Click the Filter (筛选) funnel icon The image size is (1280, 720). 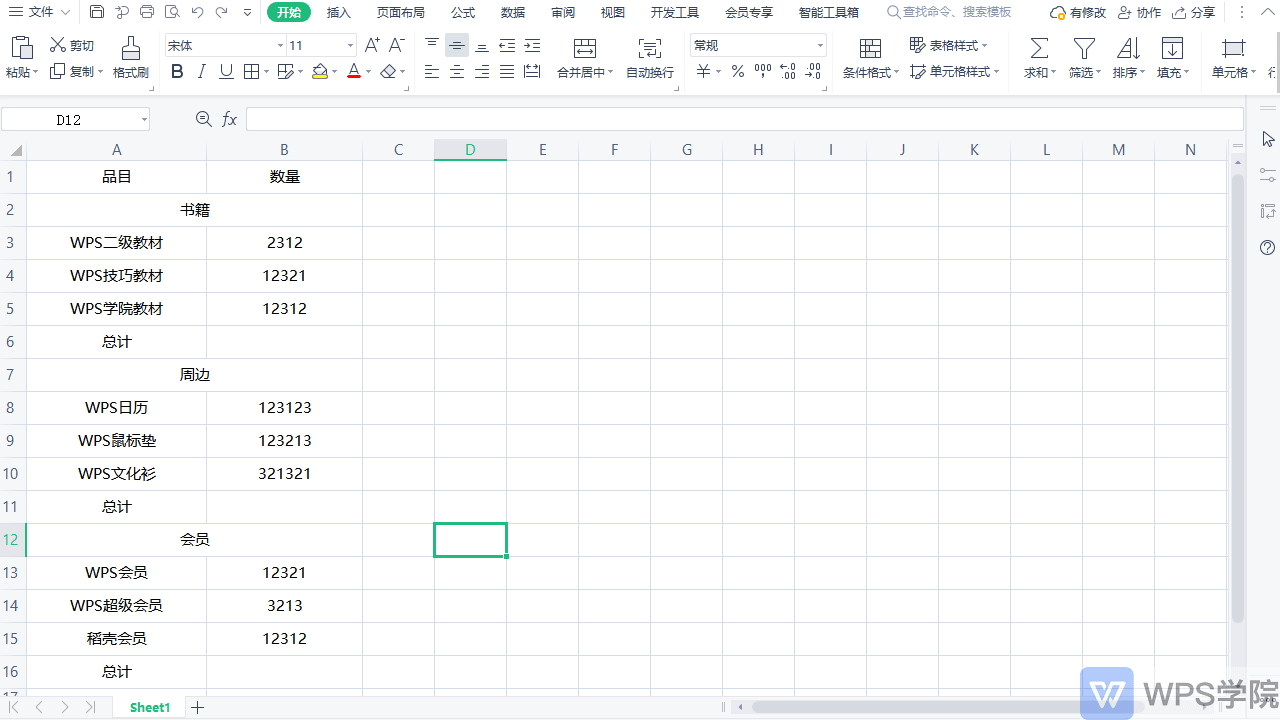(1083, 49)
